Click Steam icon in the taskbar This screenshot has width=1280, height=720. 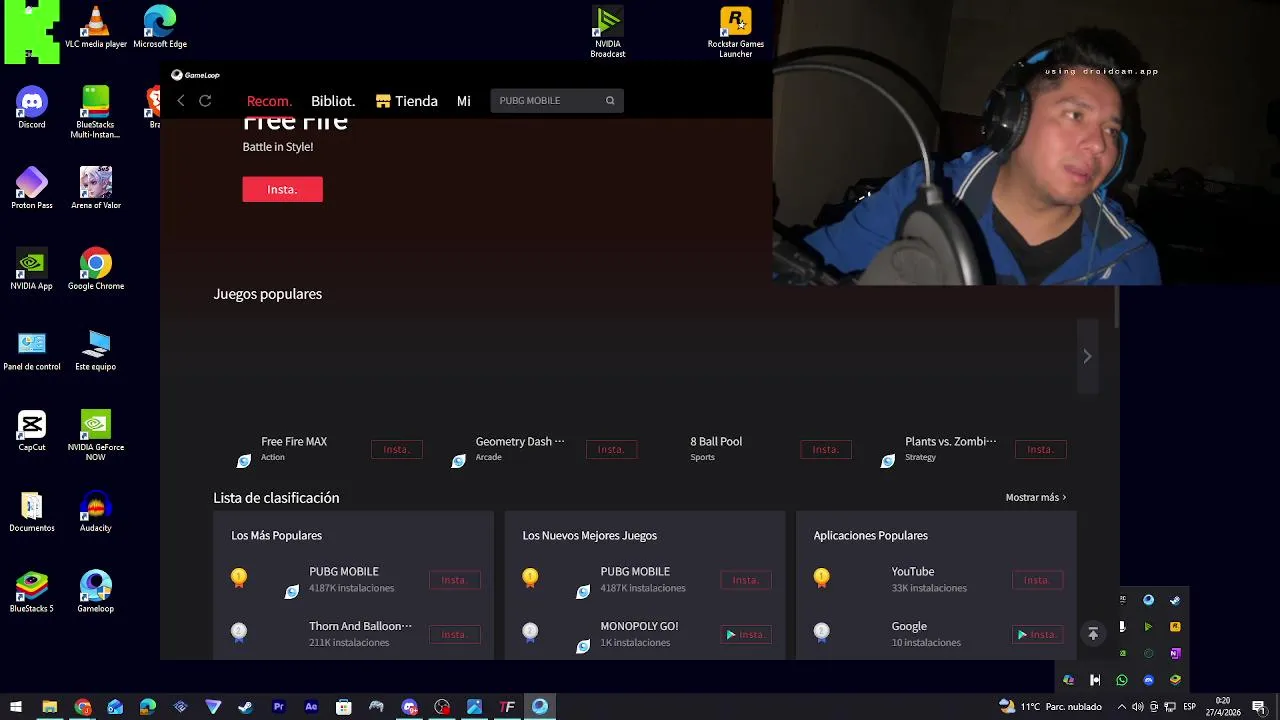tap(246, 707)
